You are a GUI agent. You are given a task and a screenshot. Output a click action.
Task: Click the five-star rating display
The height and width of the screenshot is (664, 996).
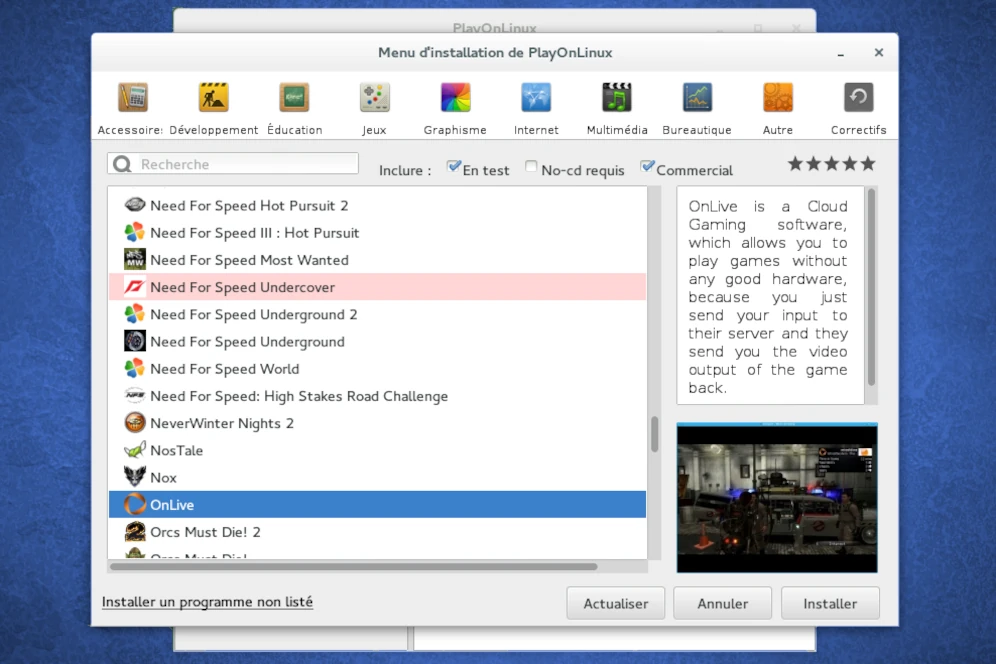click(x=831, y=164)
